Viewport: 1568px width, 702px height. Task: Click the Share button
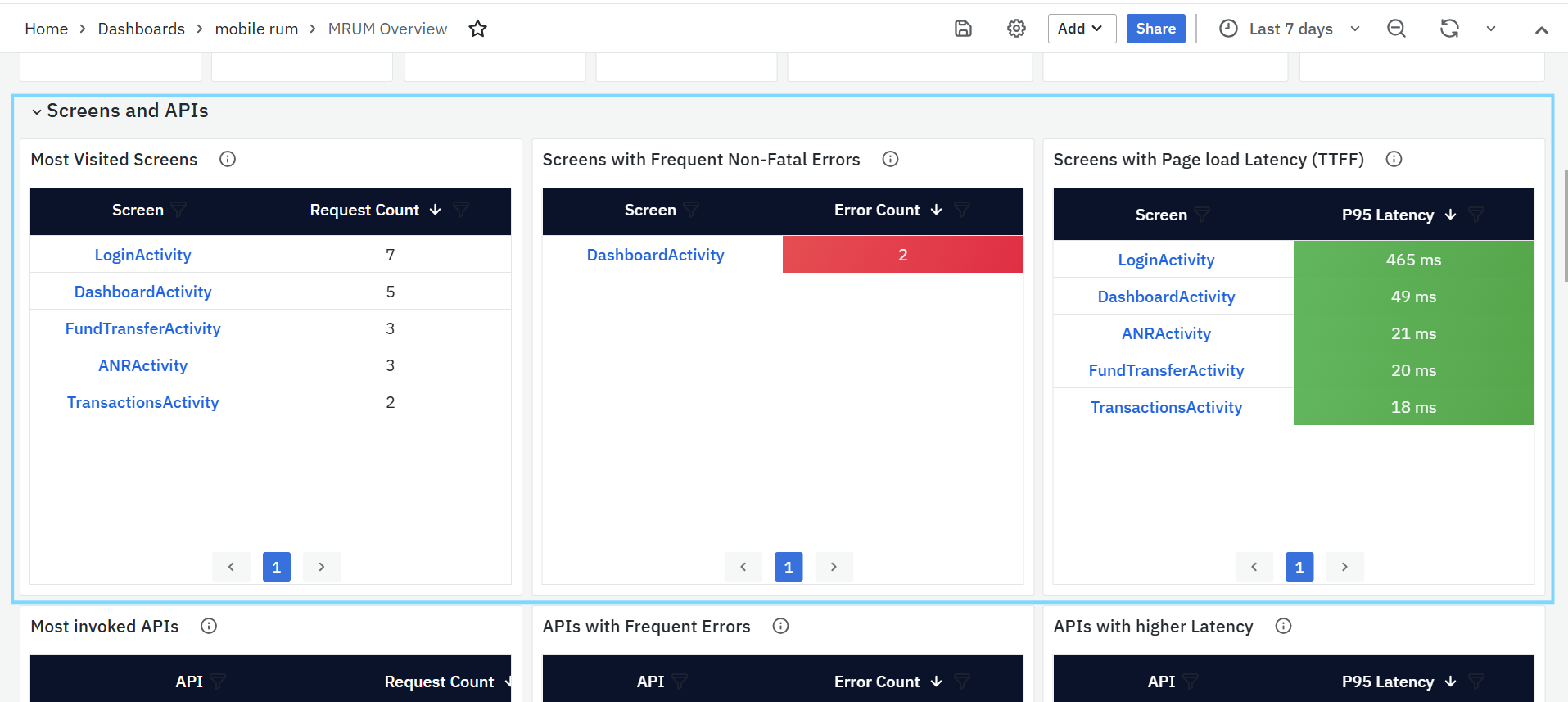(x=1155, y=29)
